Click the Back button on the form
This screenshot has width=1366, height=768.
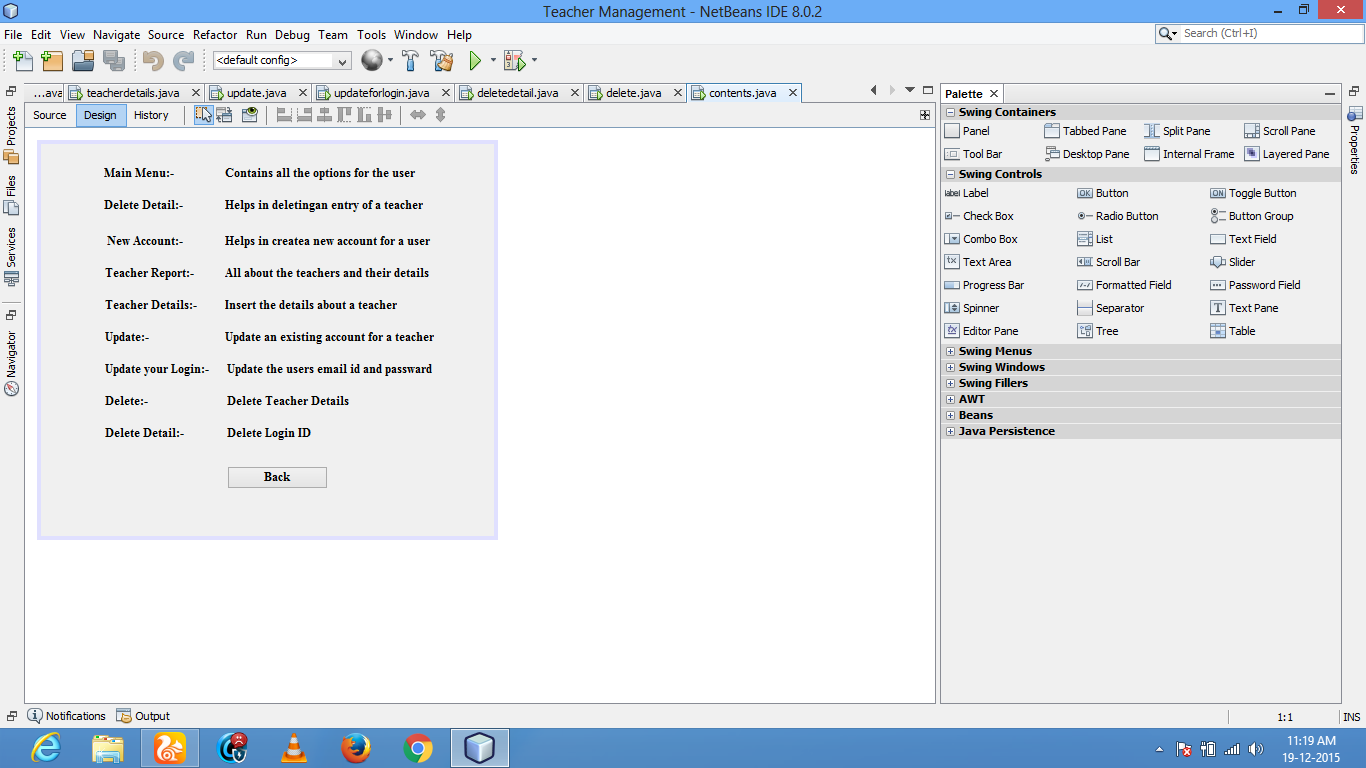point(277,477)
